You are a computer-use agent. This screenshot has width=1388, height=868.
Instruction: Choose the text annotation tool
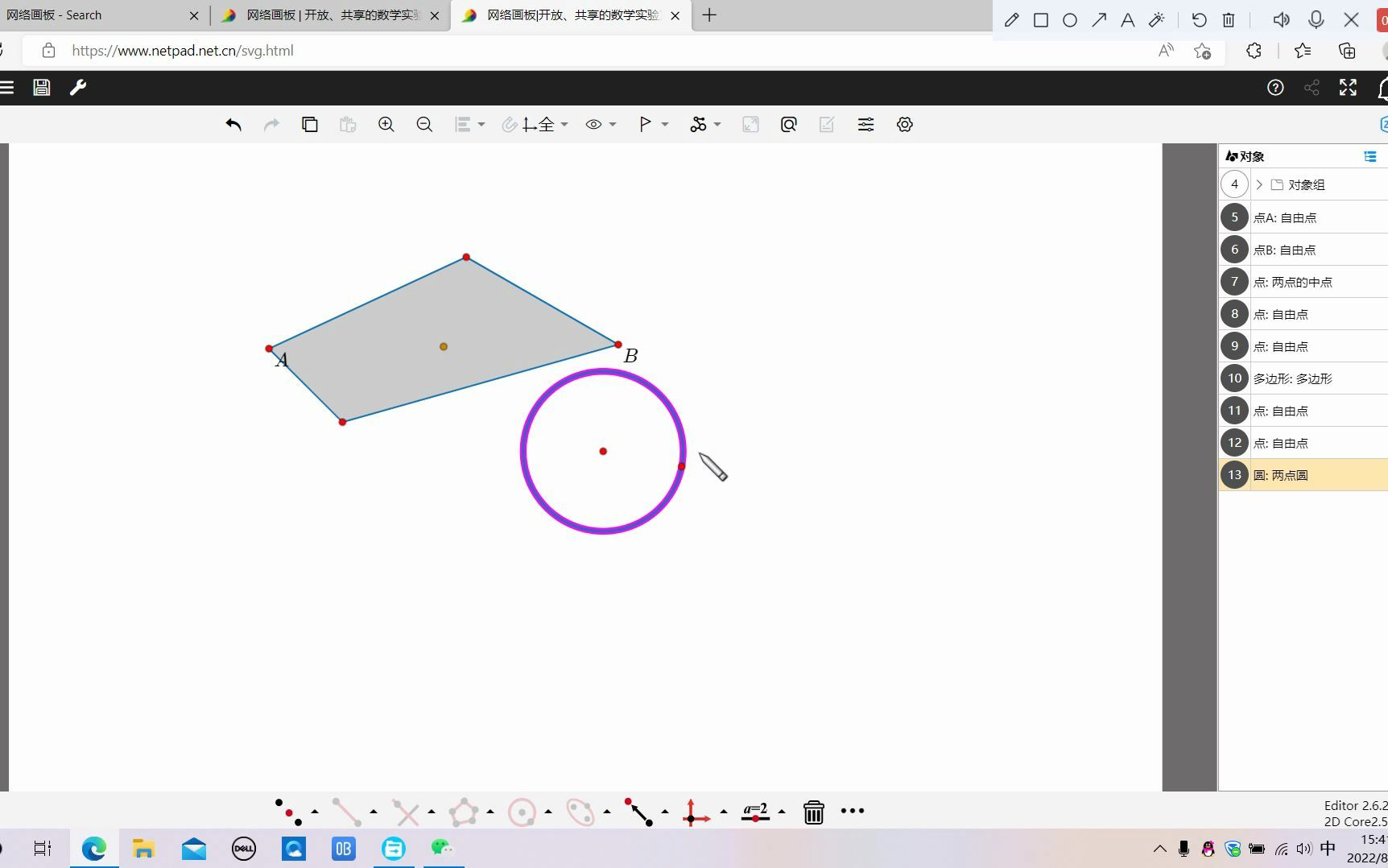click(x=1128, y=20)
